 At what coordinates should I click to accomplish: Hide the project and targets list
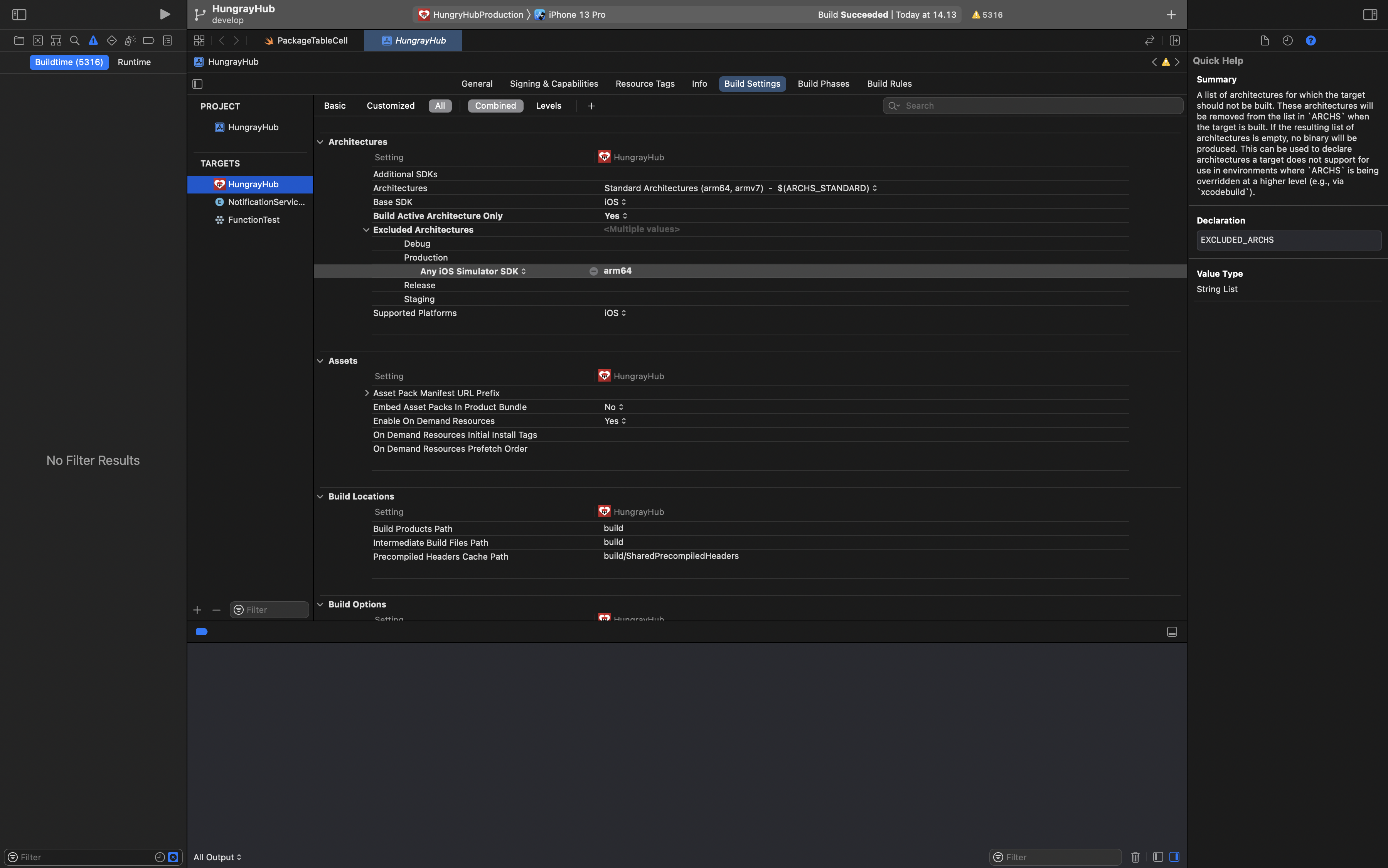tap(197, 84)
